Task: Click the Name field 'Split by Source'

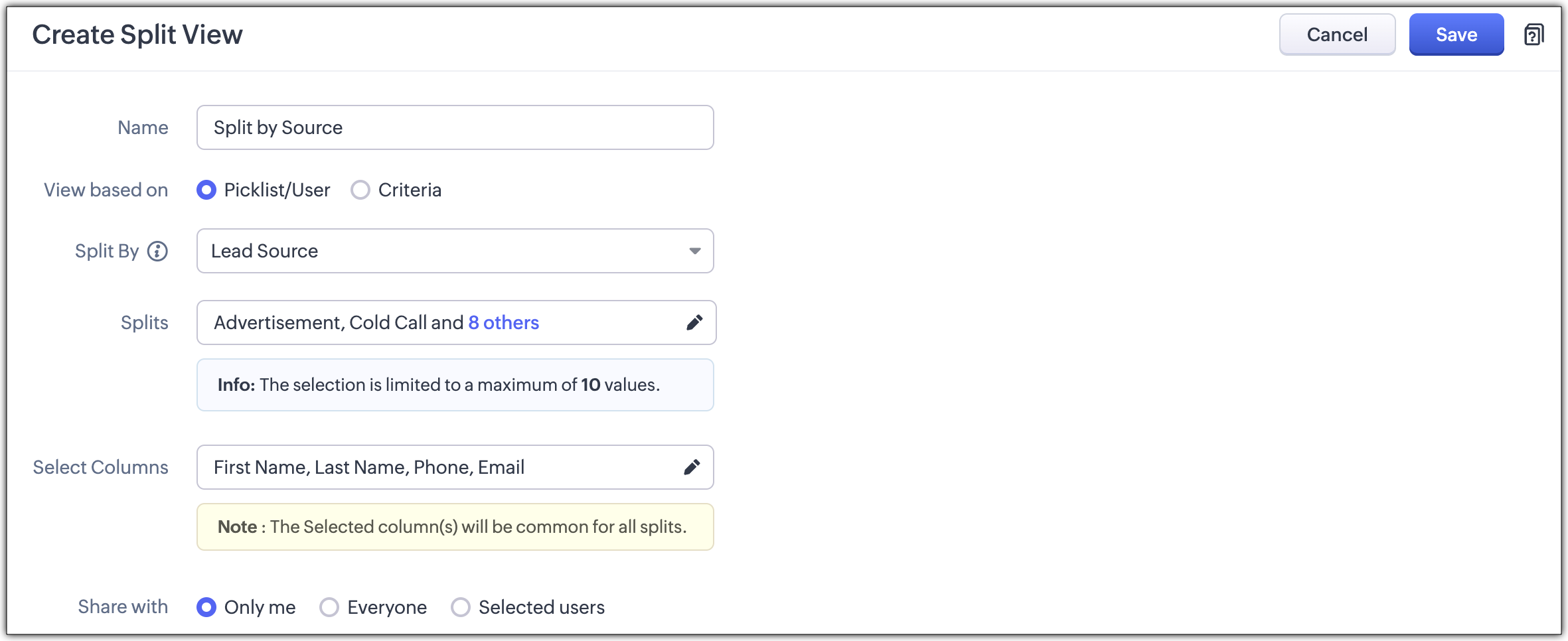Action: click(x=455, y=127)
